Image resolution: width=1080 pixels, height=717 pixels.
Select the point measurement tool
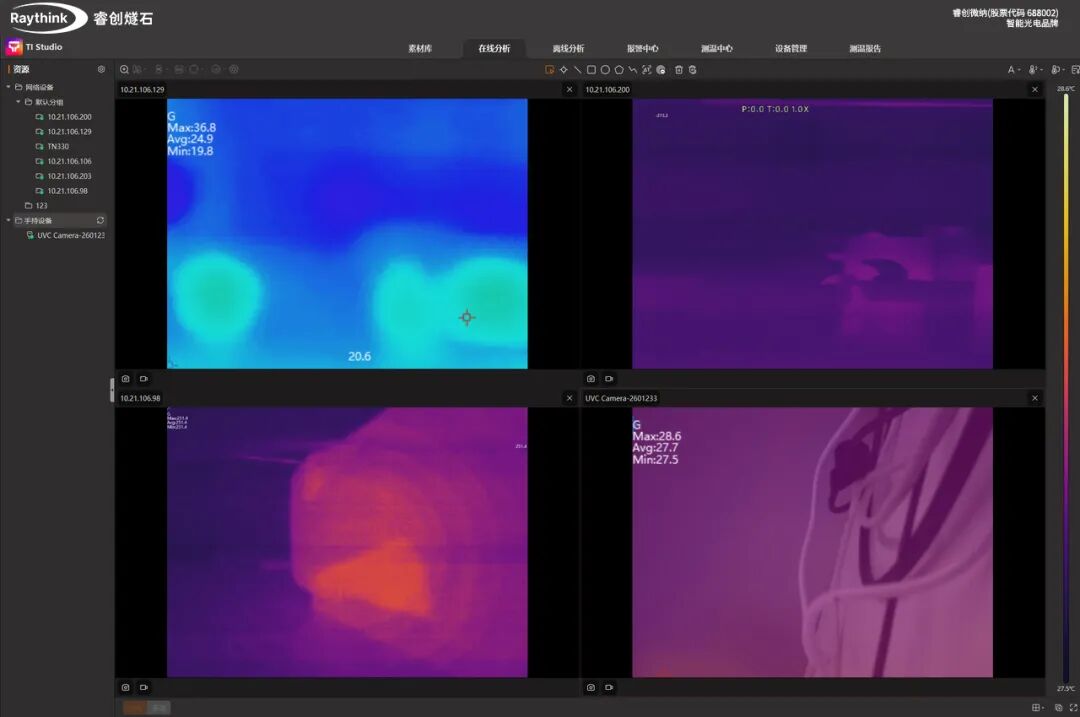563,70
